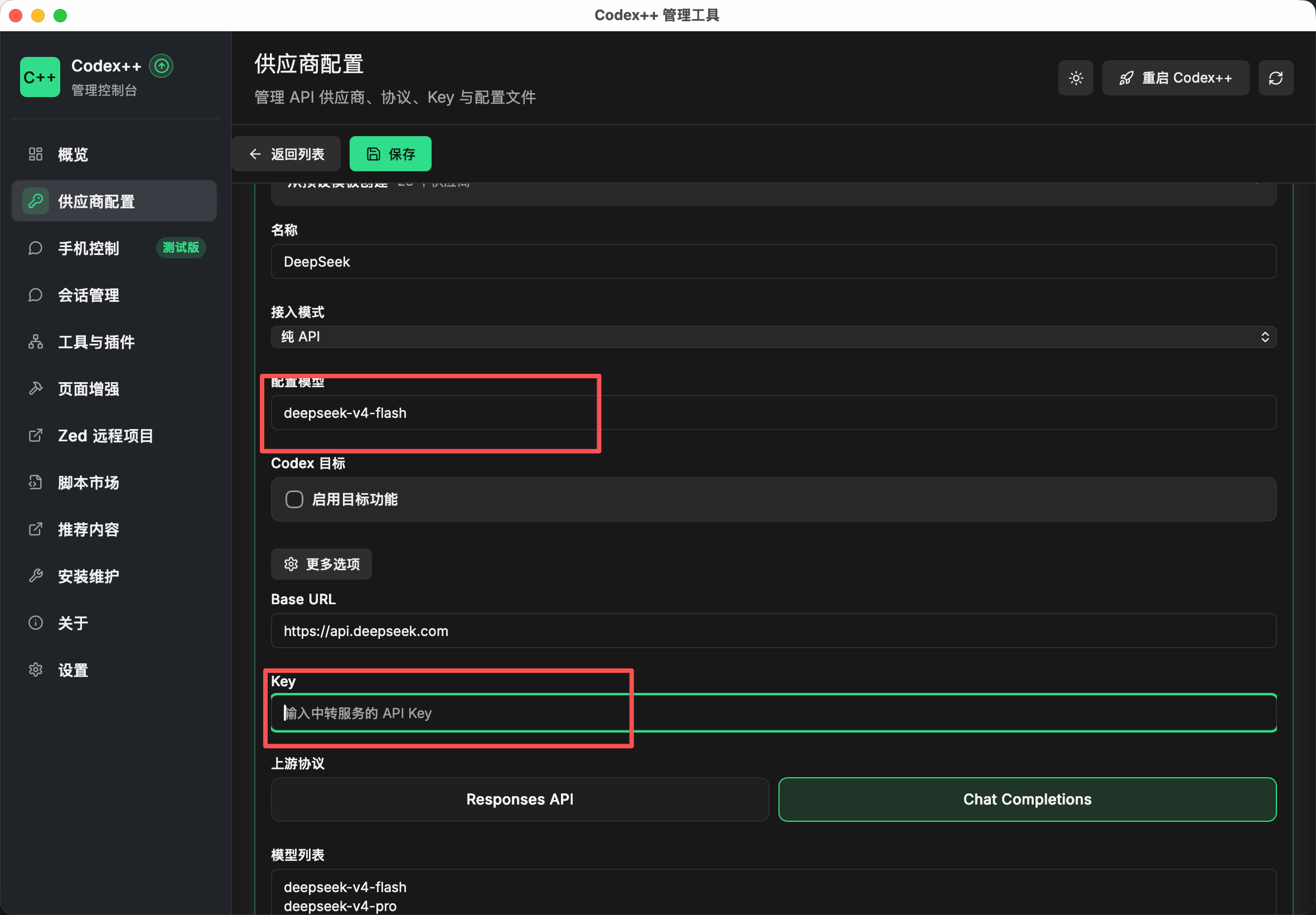Open 安装维护 in sidebar
1316x915 pixels.
(114, 576)
